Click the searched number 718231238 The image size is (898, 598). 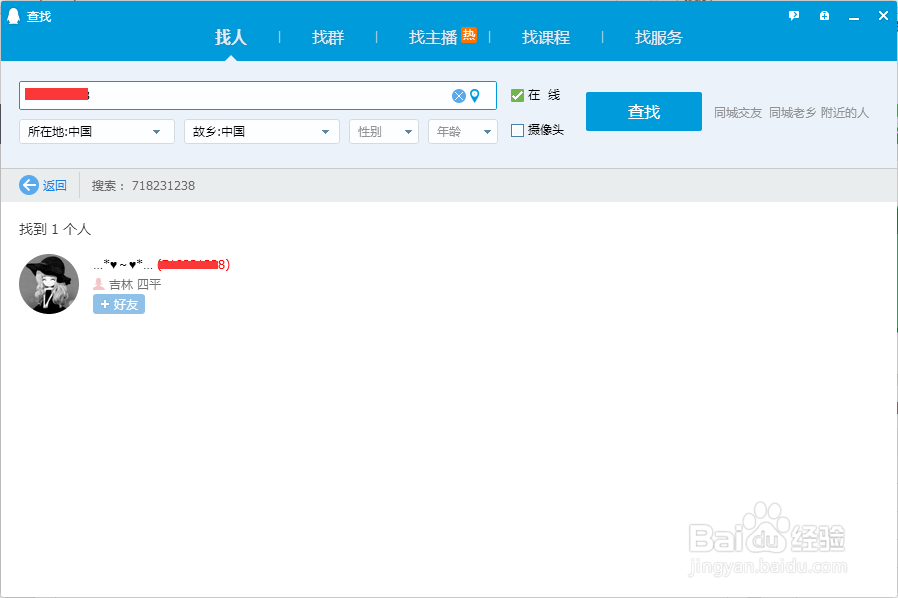pos(163,186)
